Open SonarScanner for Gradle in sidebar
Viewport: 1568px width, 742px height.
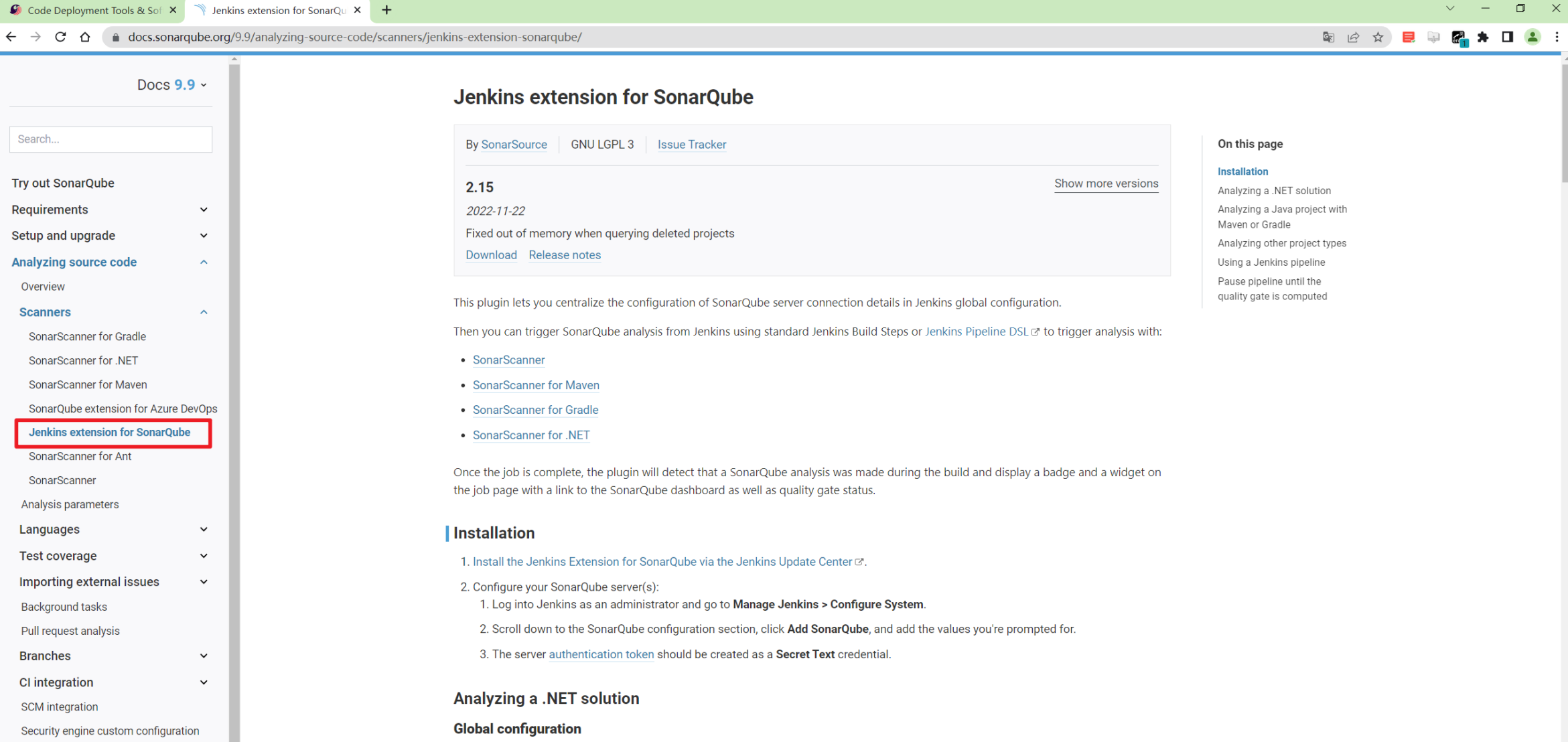(87, 336)
